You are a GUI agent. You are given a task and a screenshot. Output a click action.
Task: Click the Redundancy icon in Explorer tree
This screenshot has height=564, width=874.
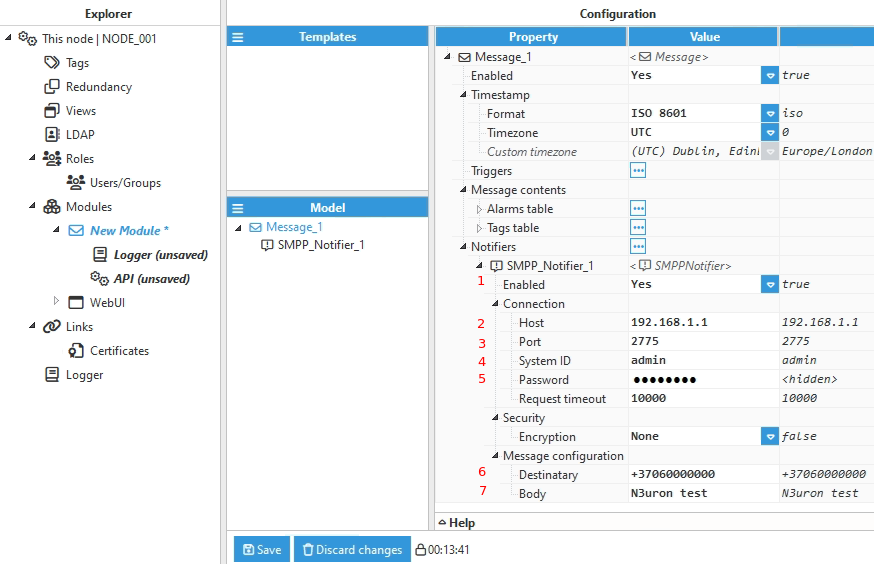(52, 87)
